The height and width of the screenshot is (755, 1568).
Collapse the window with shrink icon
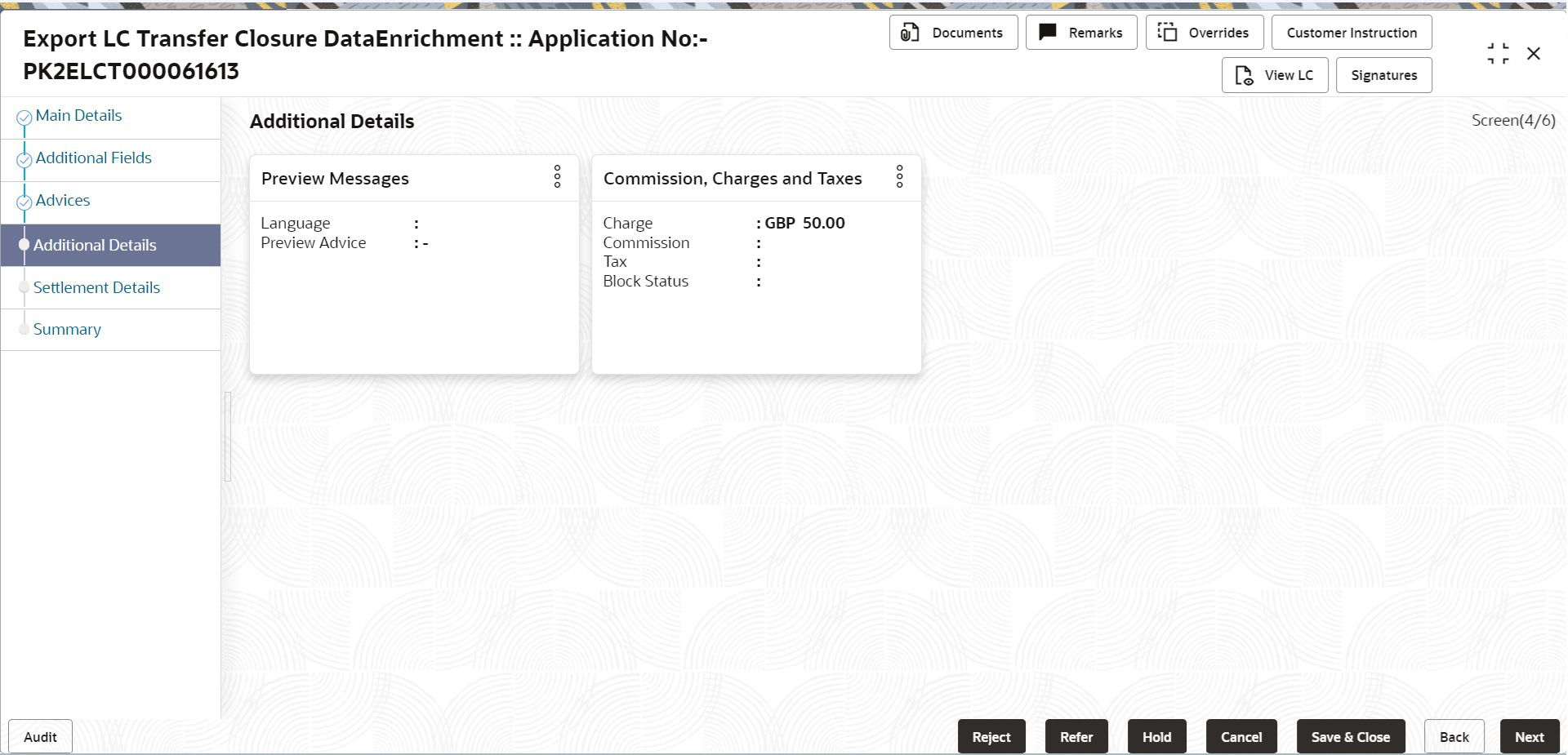[1499, 54]
